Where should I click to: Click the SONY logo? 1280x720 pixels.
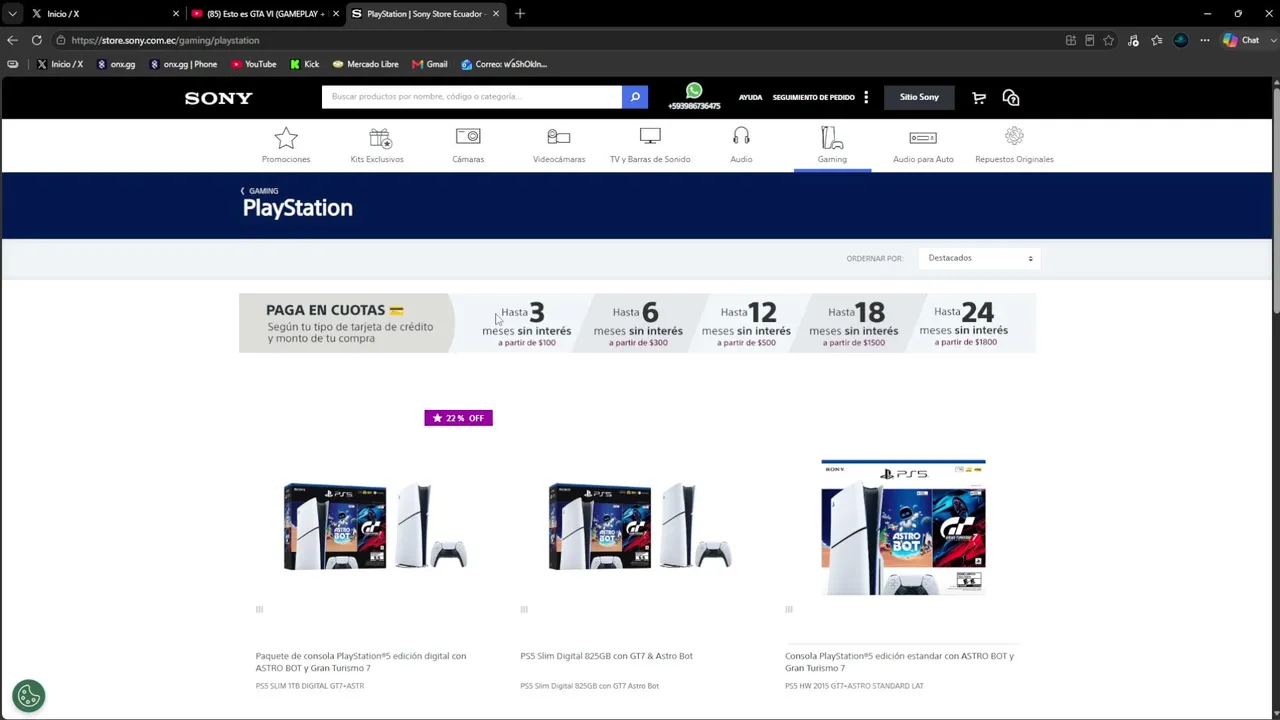tap(218, 98)
